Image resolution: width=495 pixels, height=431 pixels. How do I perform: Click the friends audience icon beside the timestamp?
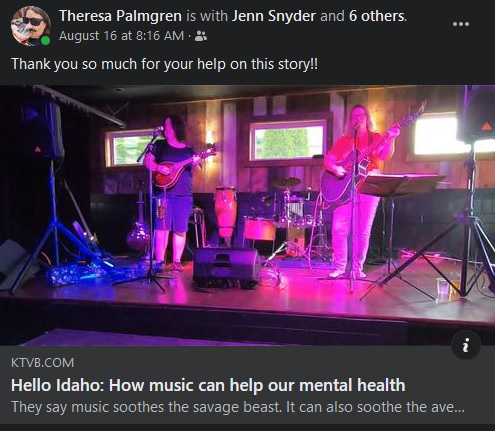point(201,36)
